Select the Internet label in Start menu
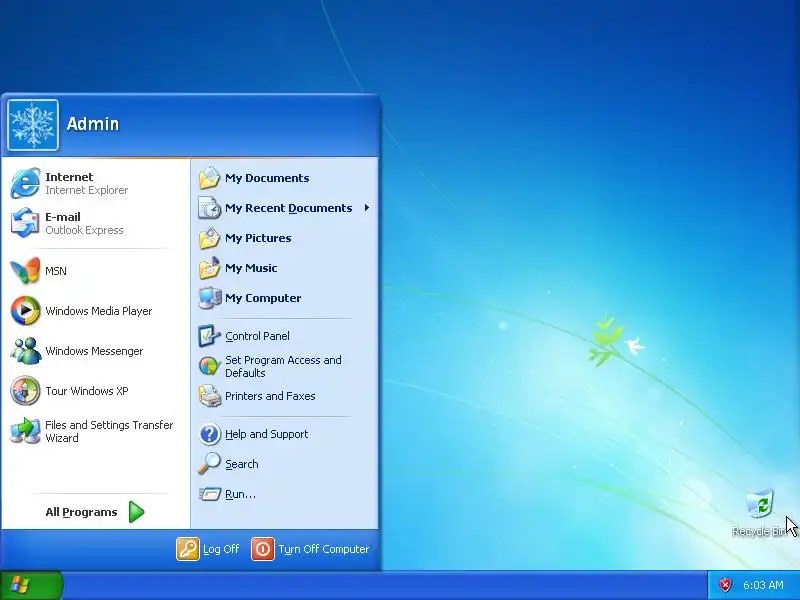 [69, 177]
